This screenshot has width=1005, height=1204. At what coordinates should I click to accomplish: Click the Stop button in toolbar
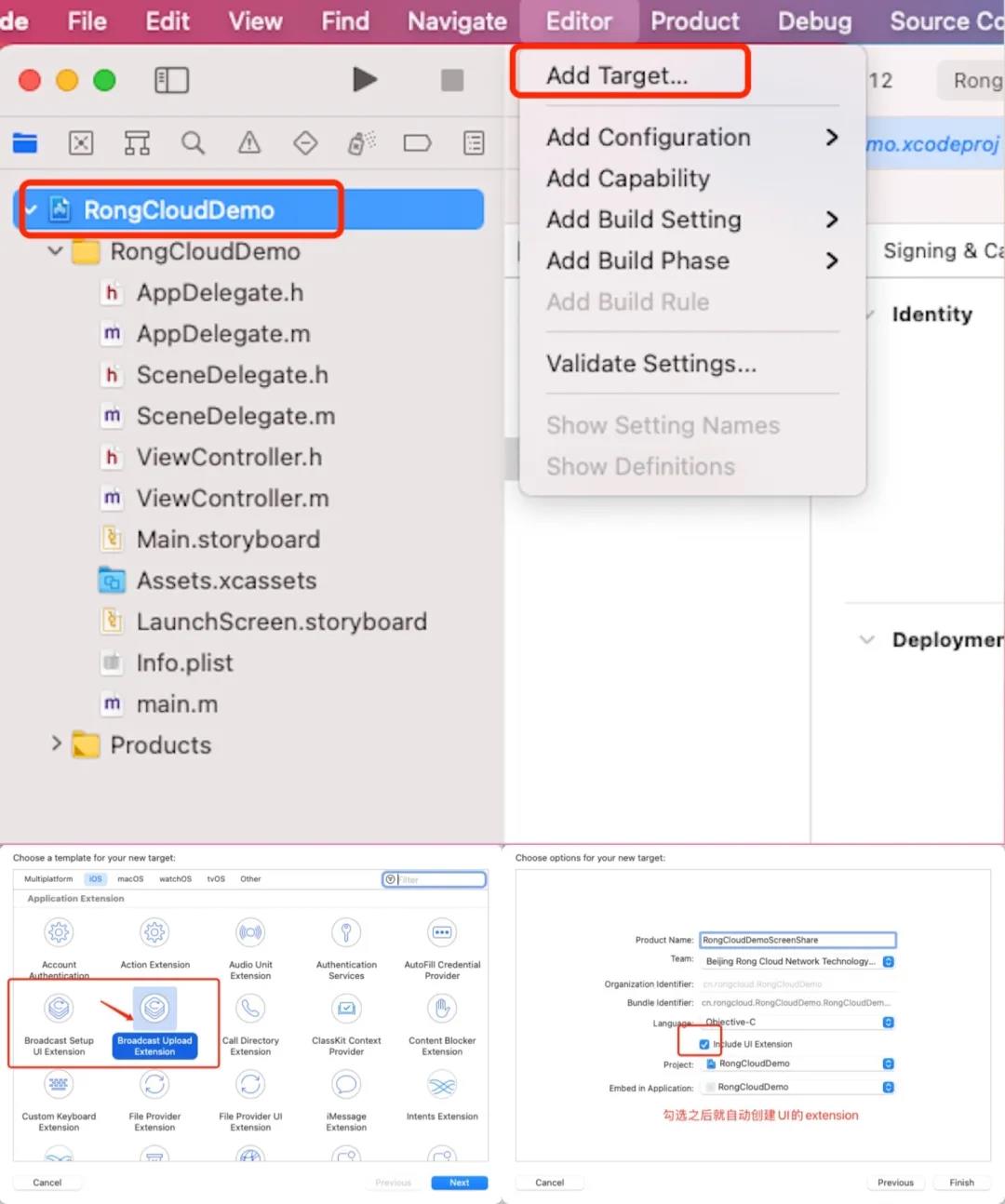[452, 80]
